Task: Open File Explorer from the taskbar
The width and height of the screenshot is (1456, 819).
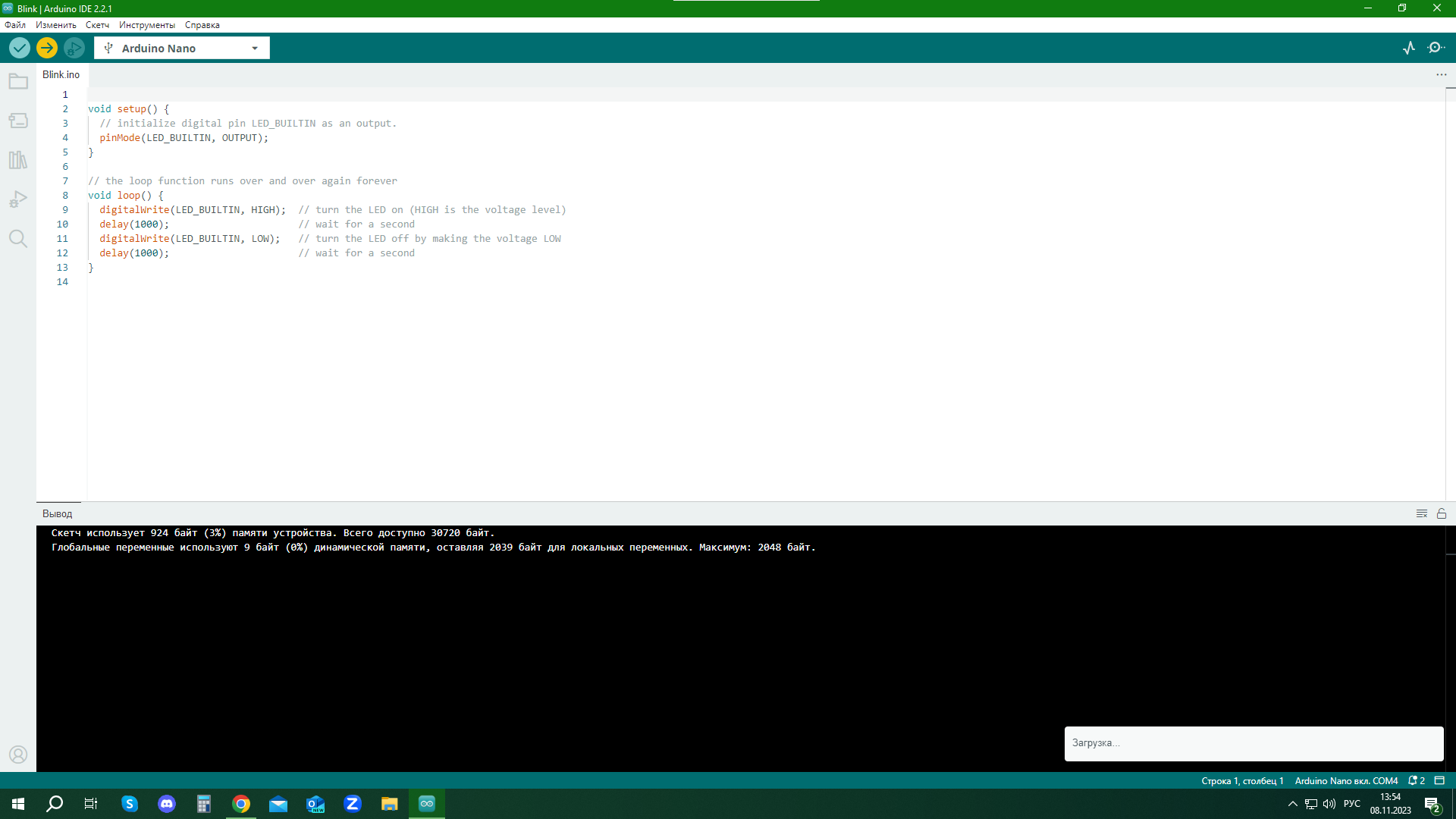Action: point(390,804)
